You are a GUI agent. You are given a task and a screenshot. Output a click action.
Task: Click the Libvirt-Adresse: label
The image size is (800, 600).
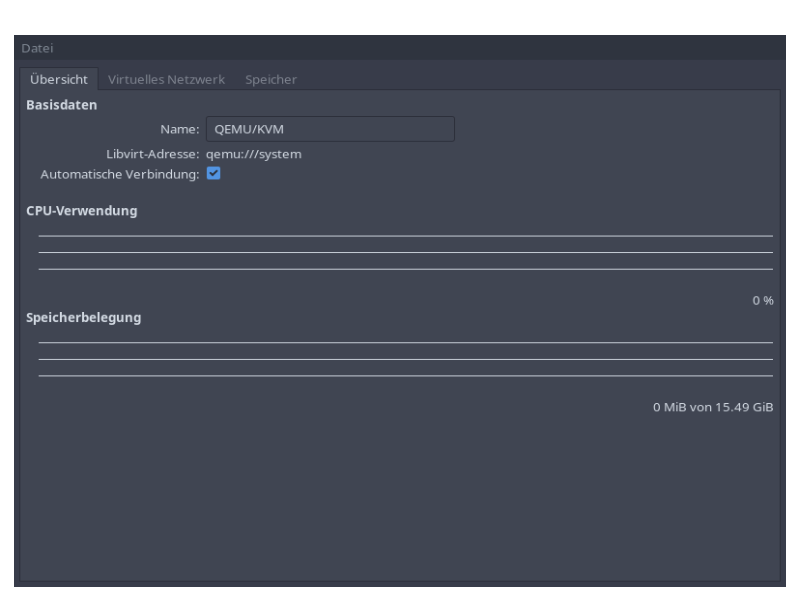(153, 154)
